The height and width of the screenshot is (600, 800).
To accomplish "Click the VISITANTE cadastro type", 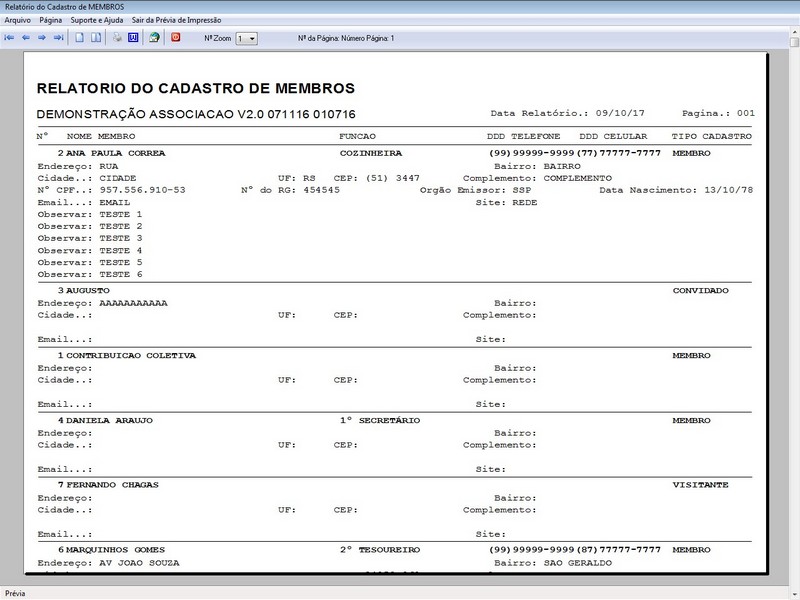I will [701, 485].
